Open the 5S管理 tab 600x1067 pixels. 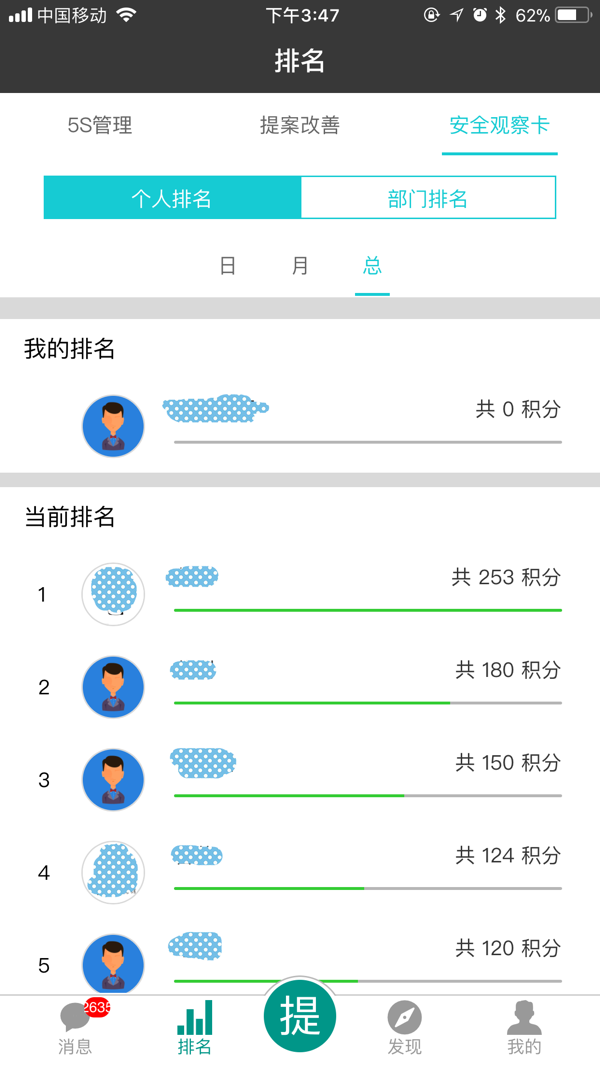click(x=100, y=125)
